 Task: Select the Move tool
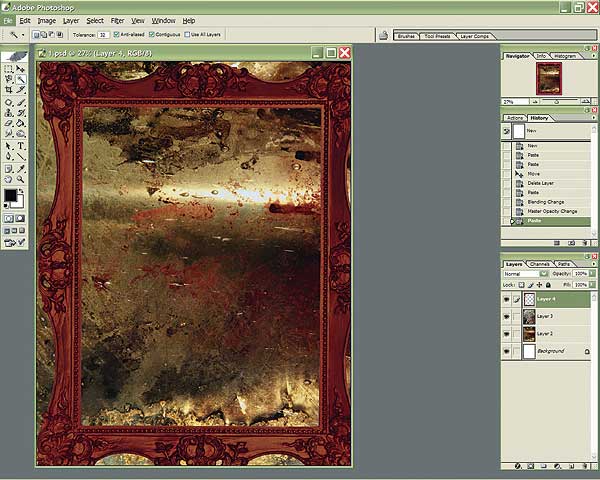(x=21, y=69)
